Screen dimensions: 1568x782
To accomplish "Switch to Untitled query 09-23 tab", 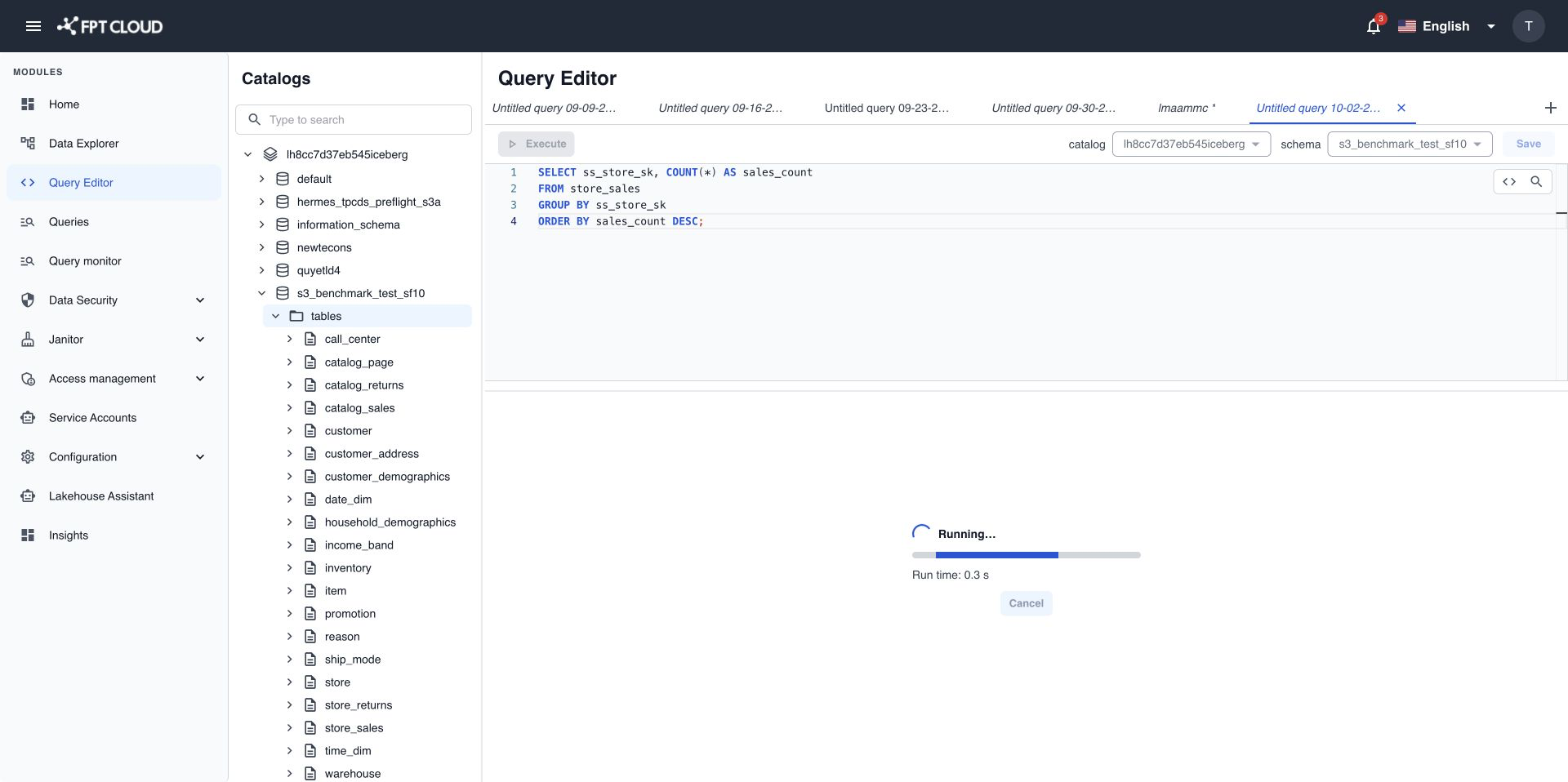I will 887,108.
